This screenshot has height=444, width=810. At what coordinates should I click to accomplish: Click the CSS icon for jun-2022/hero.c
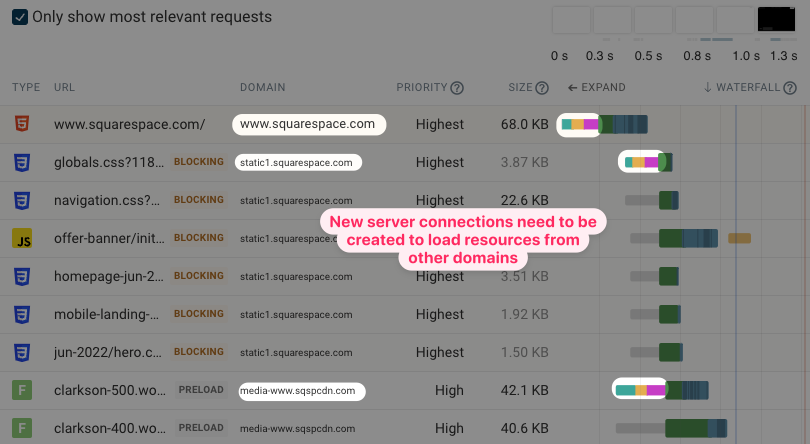tap(22, 353)
